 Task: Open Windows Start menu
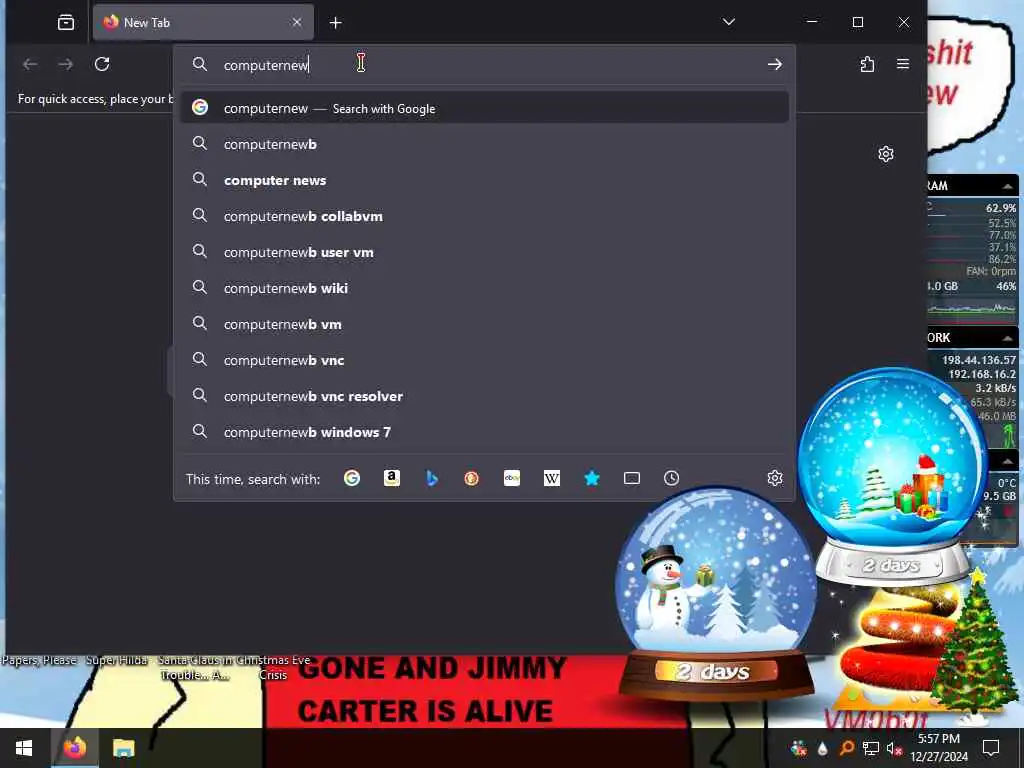tap(24, 748)
